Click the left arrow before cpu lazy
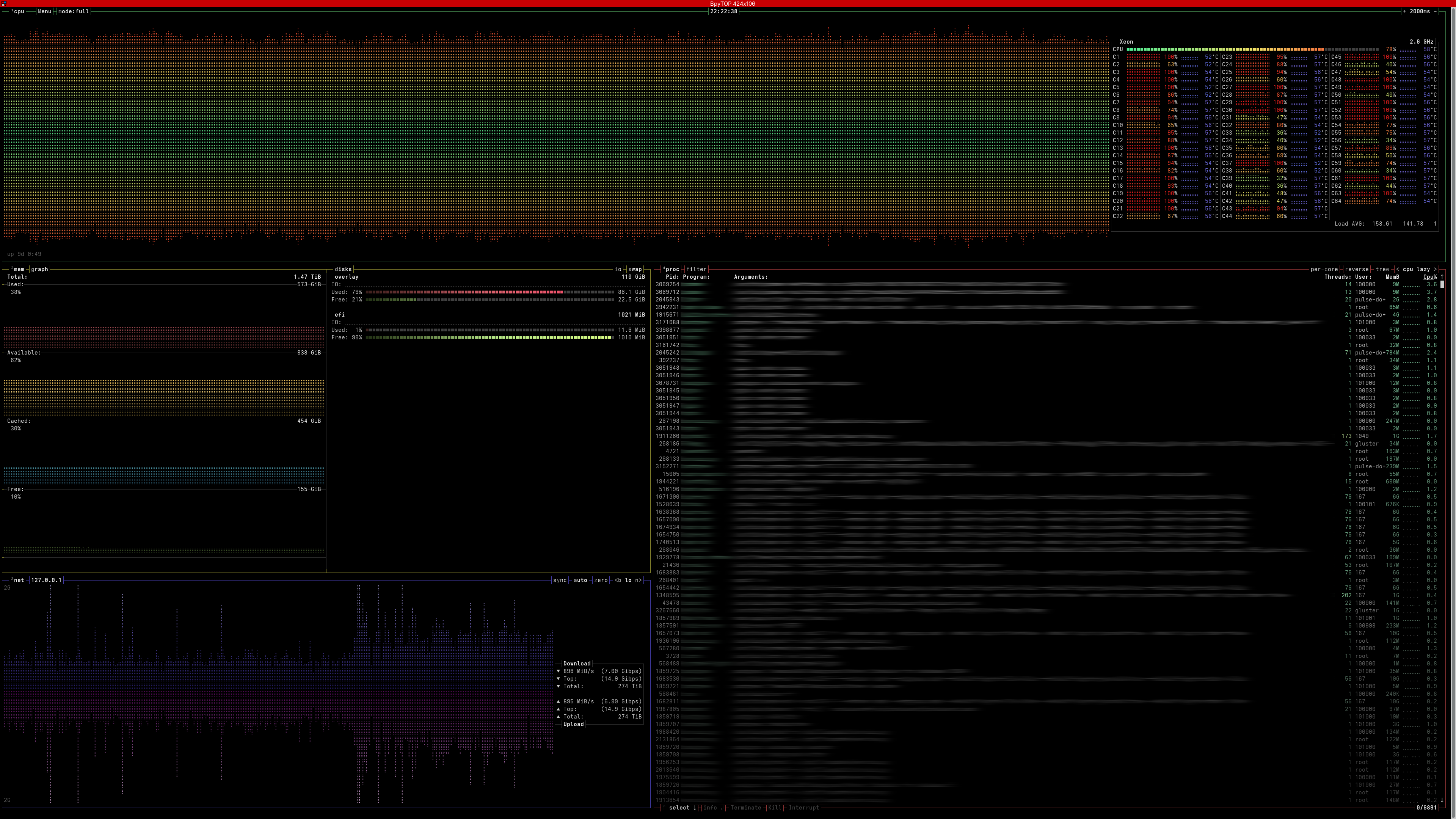 [x=1398, y=269]
